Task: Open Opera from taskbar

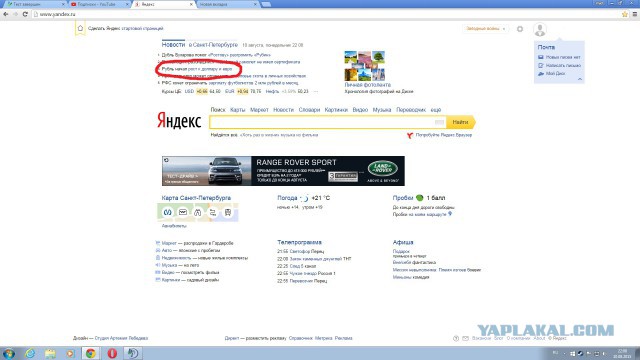Action: 112,353
